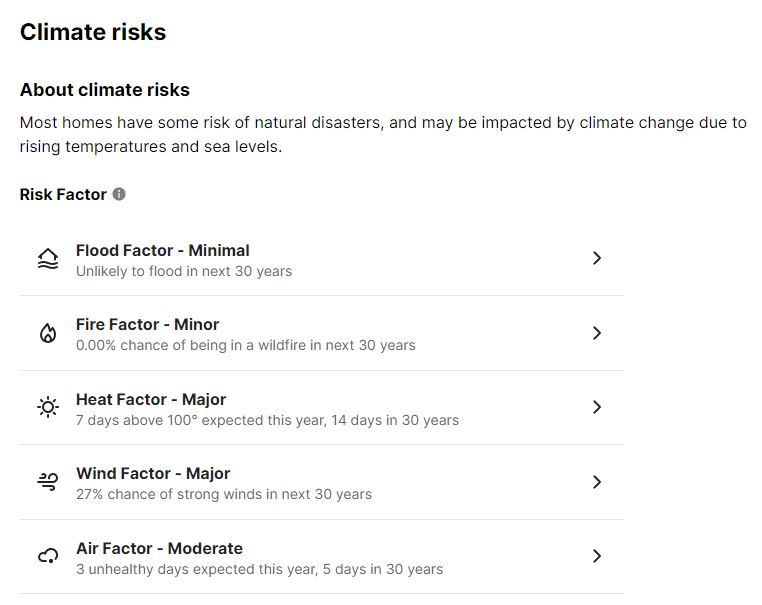Click the Fire Factor flame icon
This screenshot has height=605, width=762.
click(x=48, y=333)
